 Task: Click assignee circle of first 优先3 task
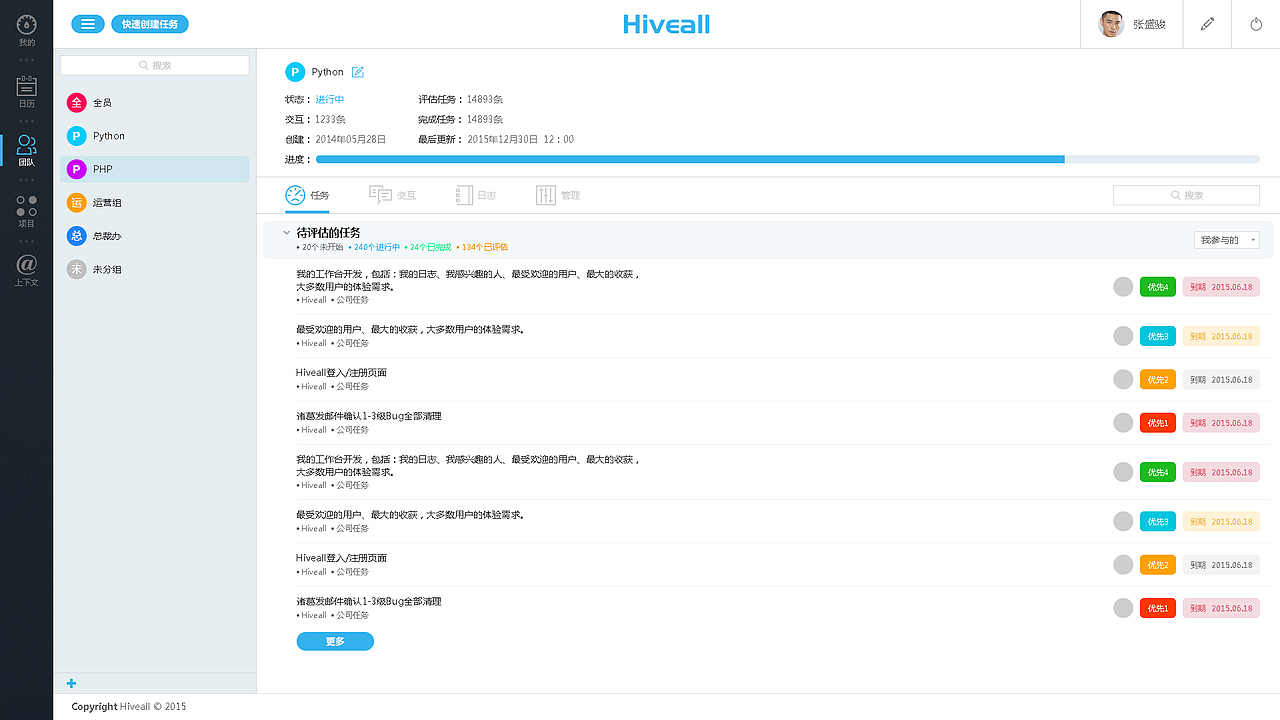tap(1123, 336)
